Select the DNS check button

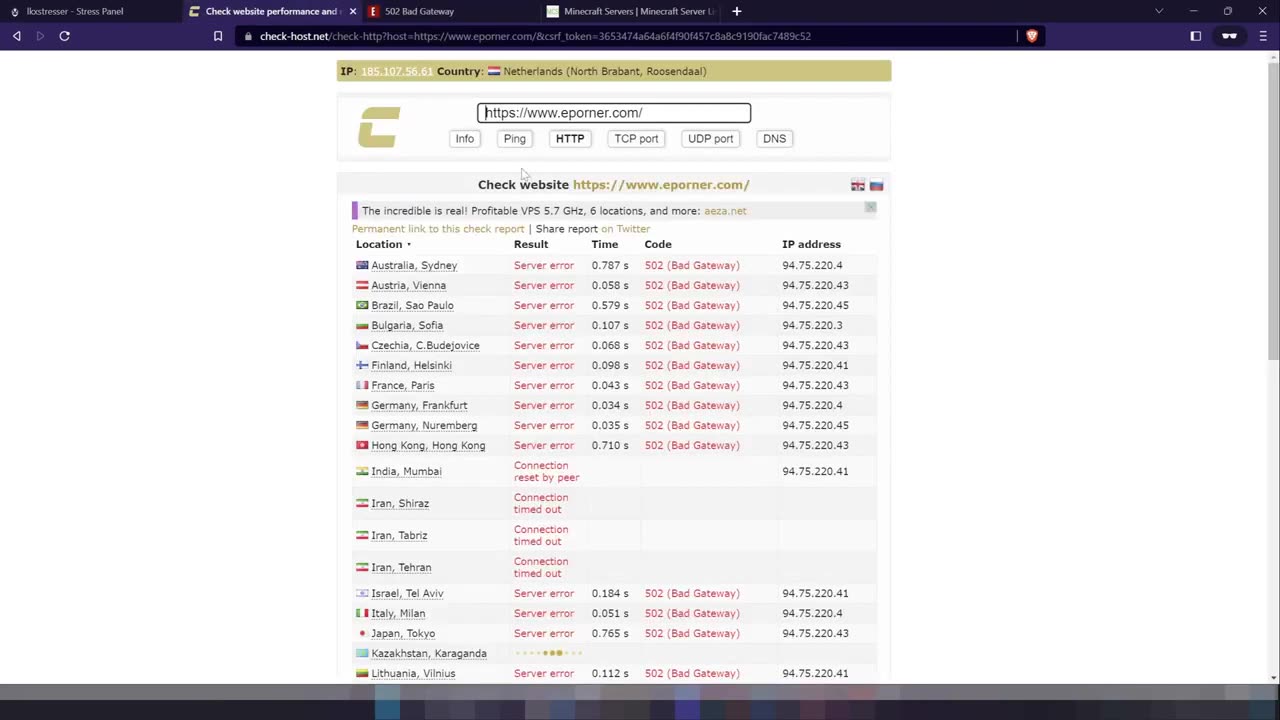pyautogui.click(x=775, y=139)
